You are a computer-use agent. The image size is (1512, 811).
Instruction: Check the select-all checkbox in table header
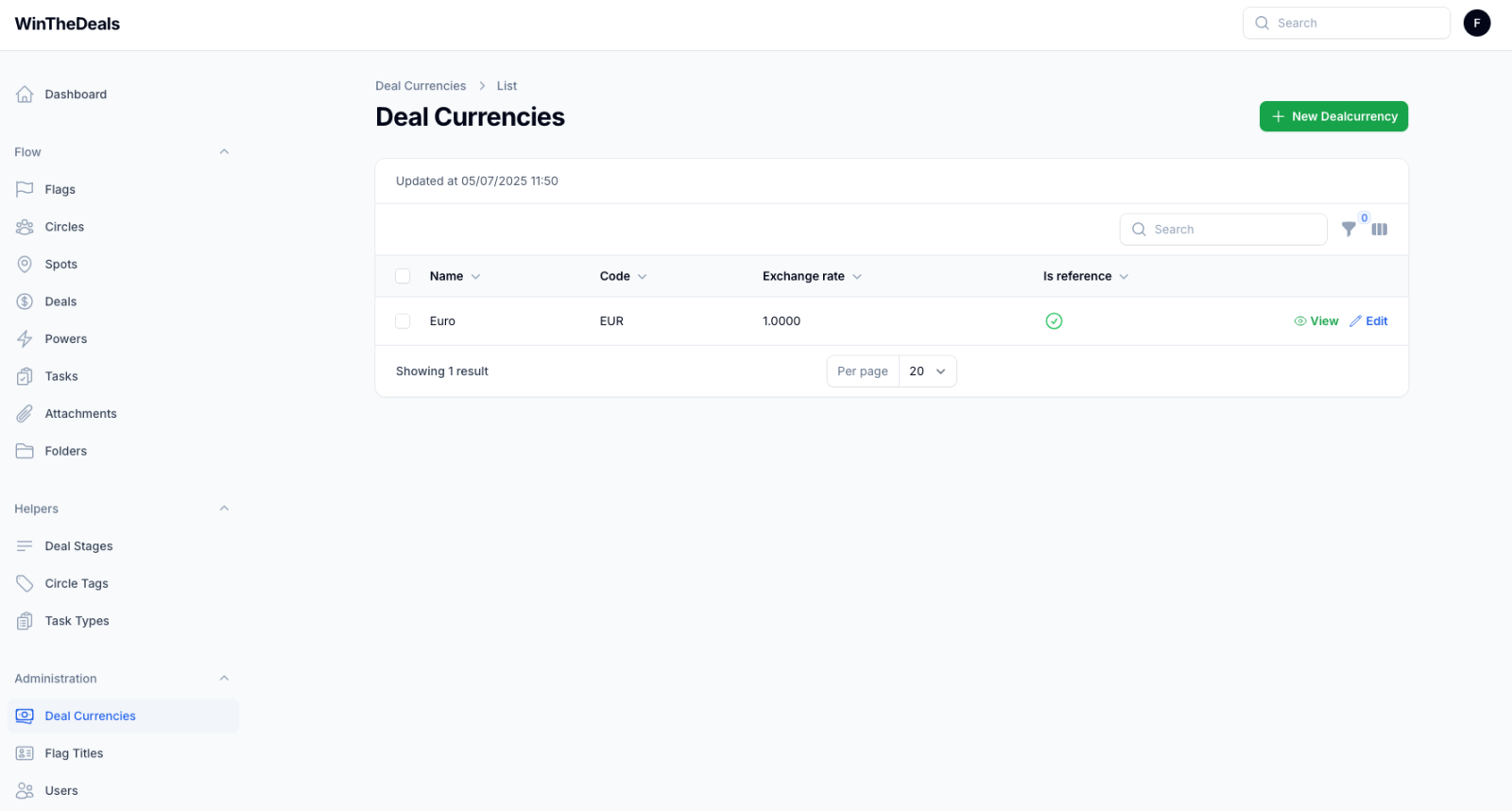(403, 276)
